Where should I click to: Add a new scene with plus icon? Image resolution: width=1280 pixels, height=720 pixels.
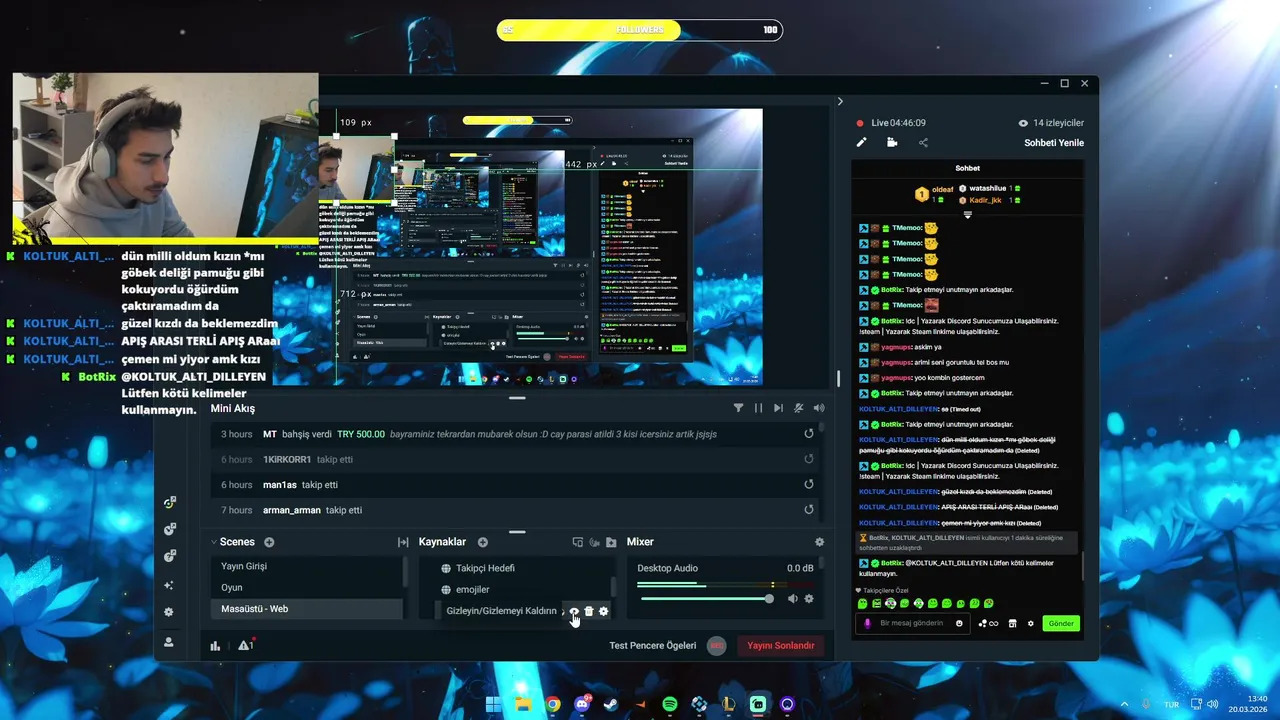[x=269, y=542]
